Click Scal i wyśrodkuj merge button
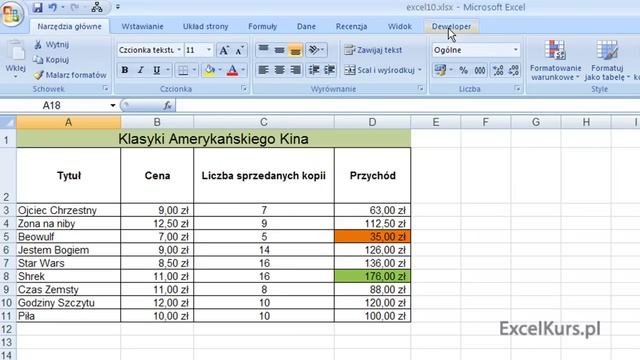 [x=379, y=70]
